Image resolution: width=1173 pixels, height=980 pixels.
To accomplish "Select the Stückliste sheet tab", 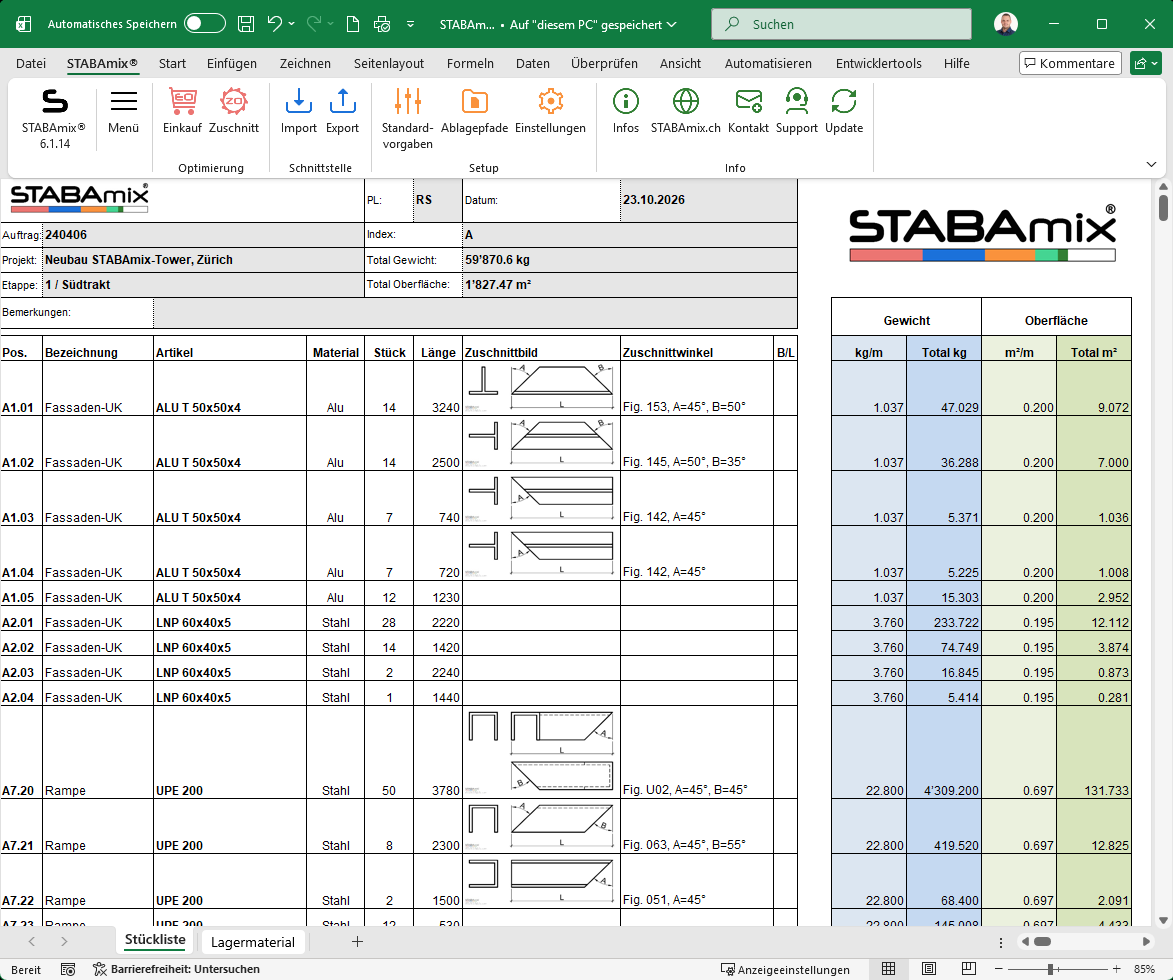I will click(155, 940).
